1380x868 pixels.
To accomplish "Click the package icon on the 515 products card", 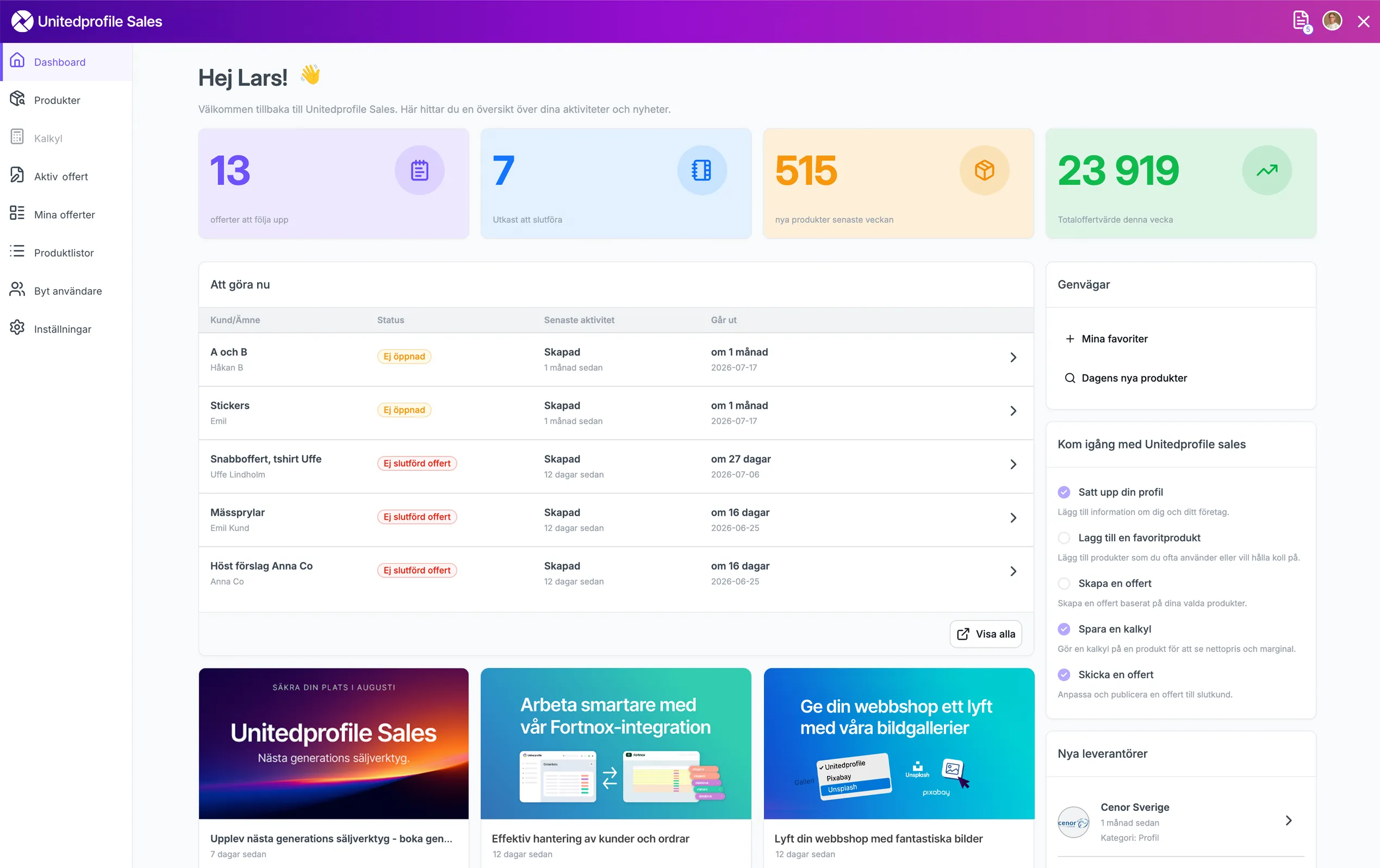I will point(985,170).
